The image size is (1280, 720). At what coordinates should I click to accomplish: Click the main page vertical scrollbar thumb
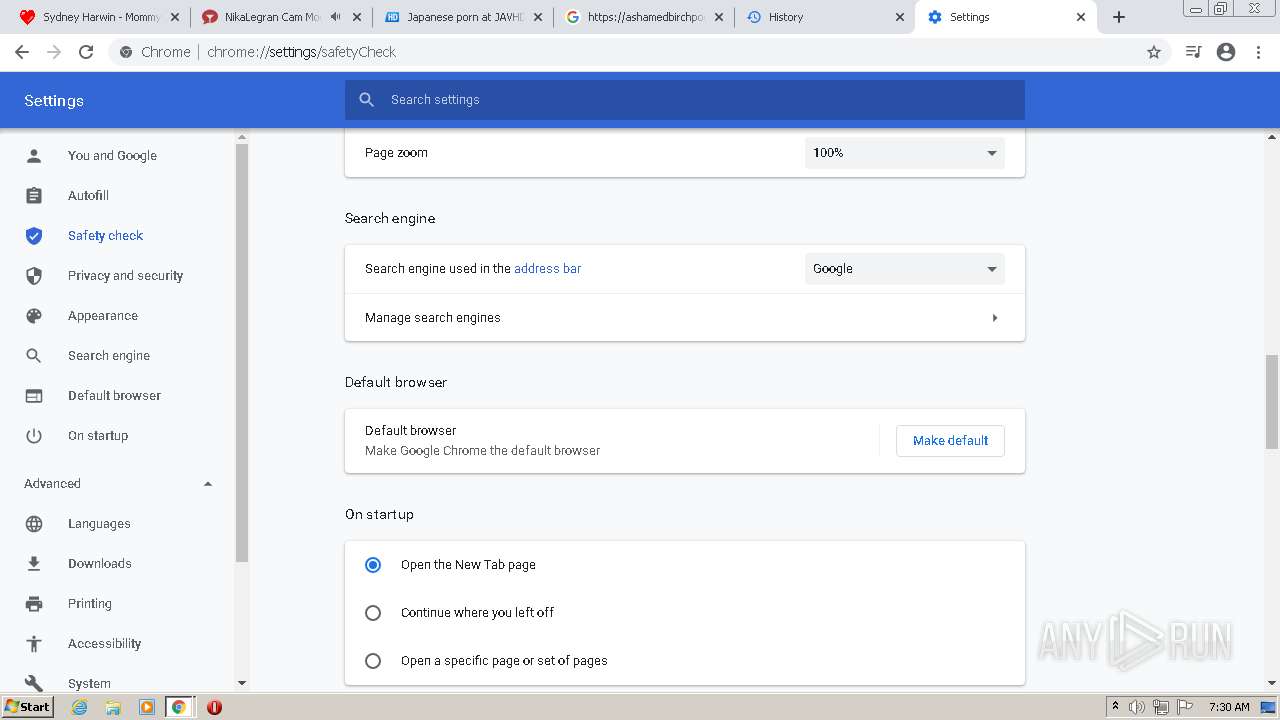[x=1272, y=402]
